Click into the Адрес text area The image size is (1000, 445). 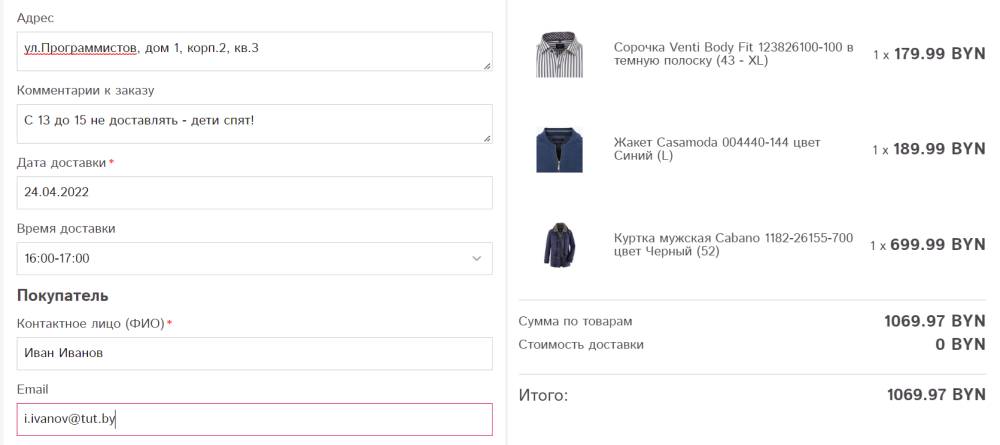tap(254, 51)
